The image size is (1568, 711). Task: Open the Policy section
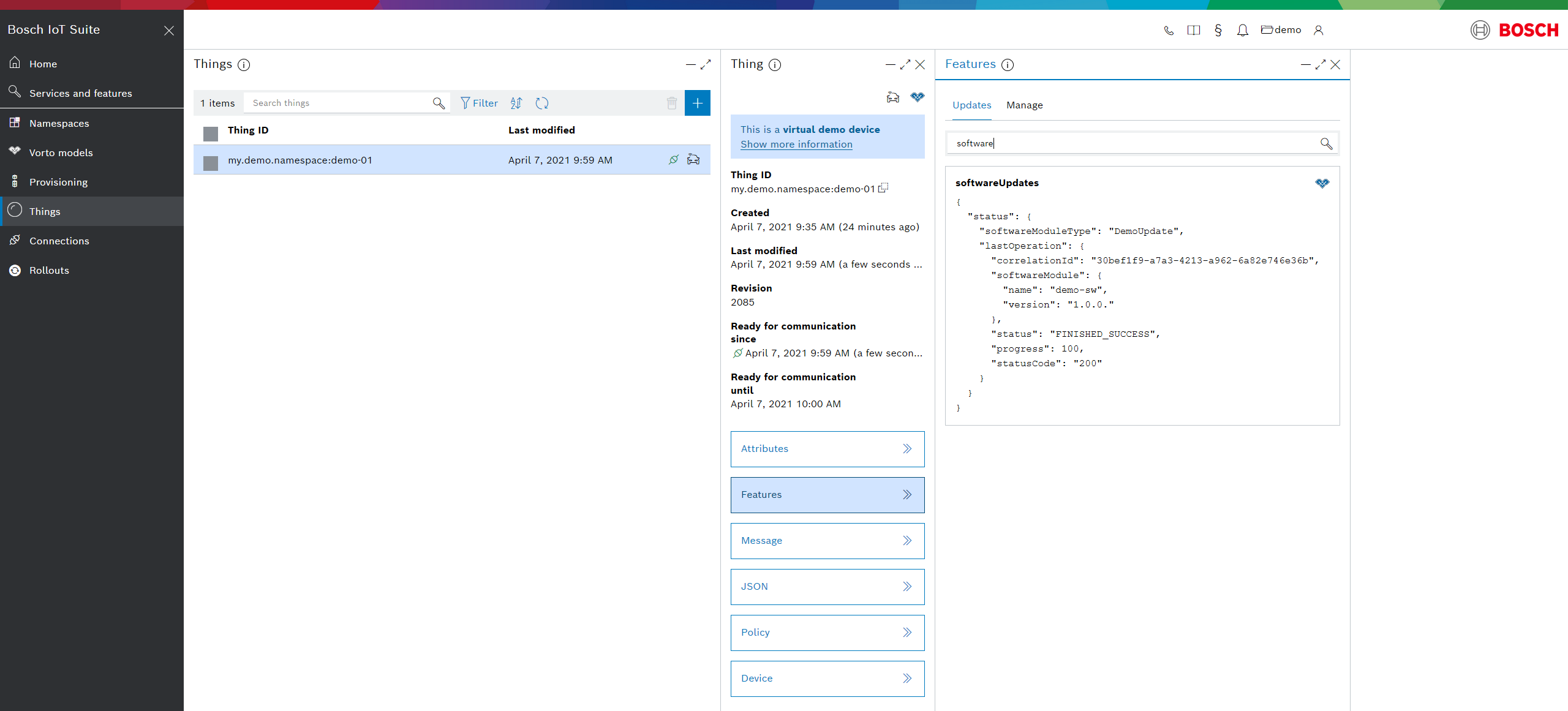pos(827,633)
